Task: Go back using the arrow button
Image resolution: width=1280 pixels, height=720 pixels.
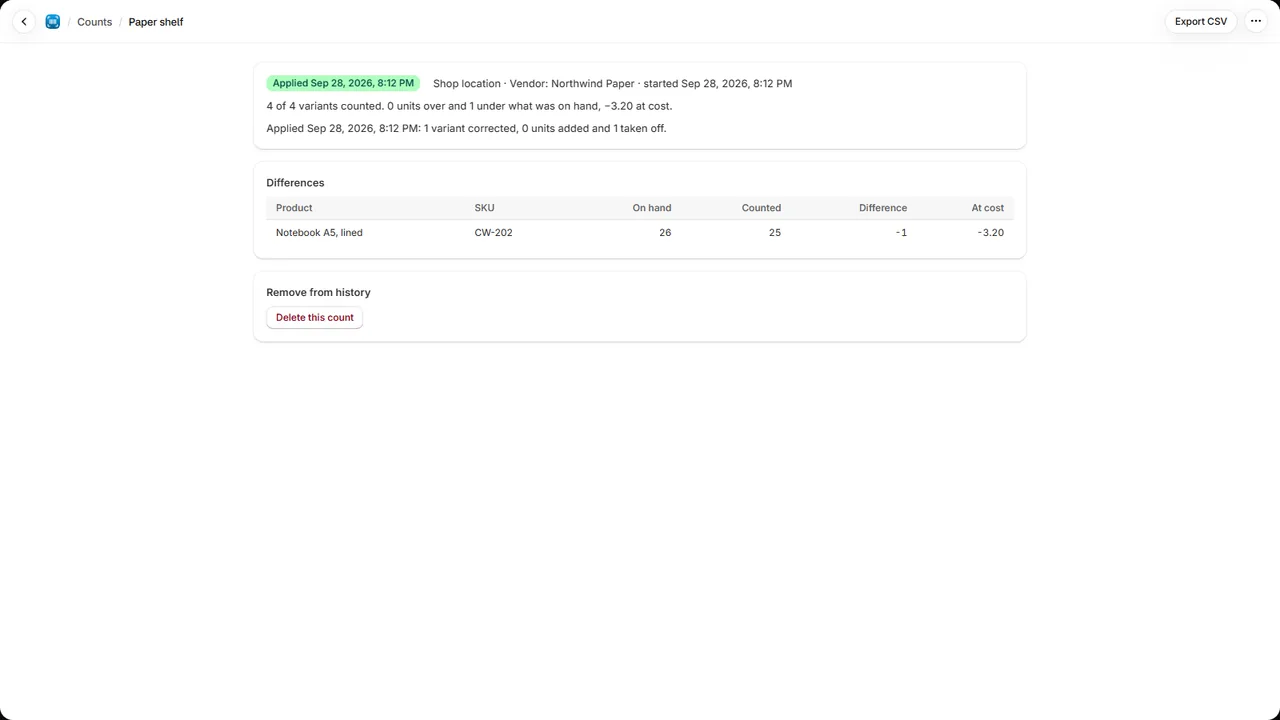Action: click(x=24, y=21)
